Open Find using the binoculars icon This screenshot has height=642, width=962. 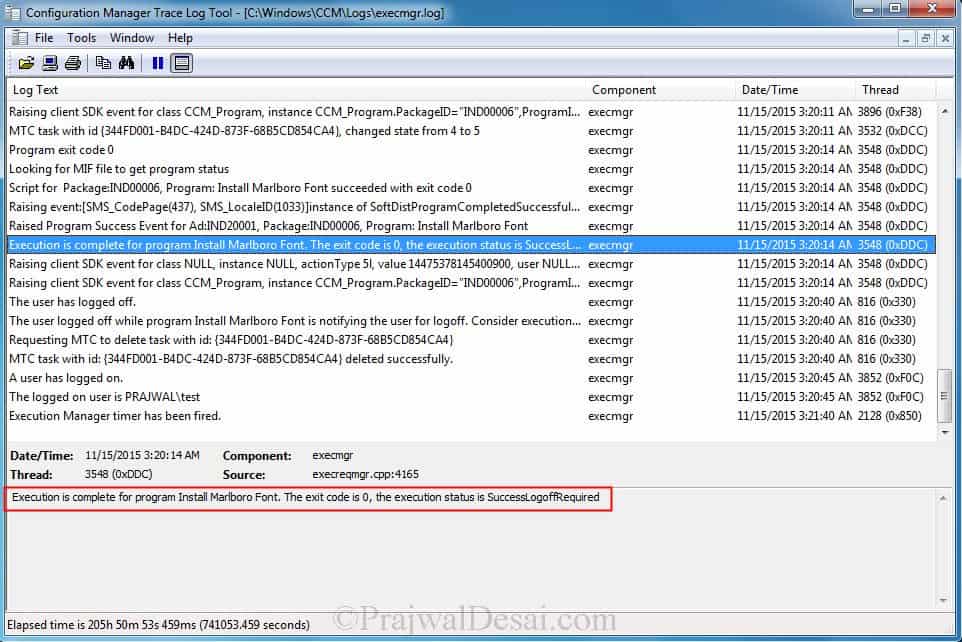point(126,62)
